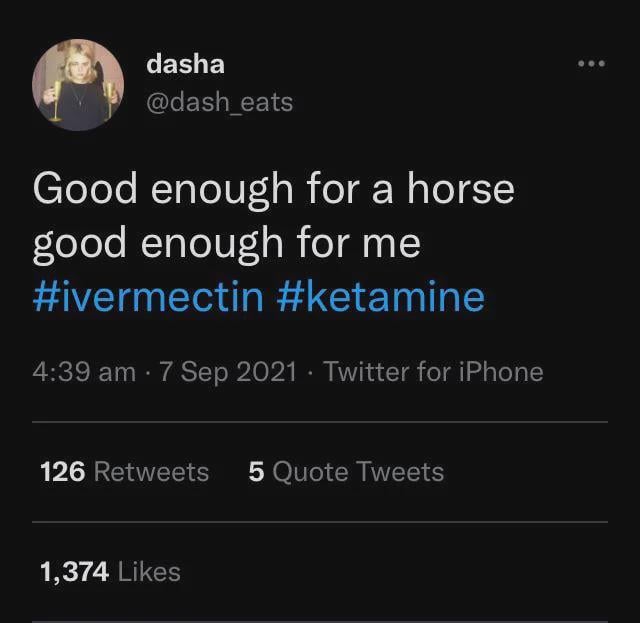The image size is (640, 623).
Task: Click the 7 Sep 2021 date
Action: coord(228,372)
